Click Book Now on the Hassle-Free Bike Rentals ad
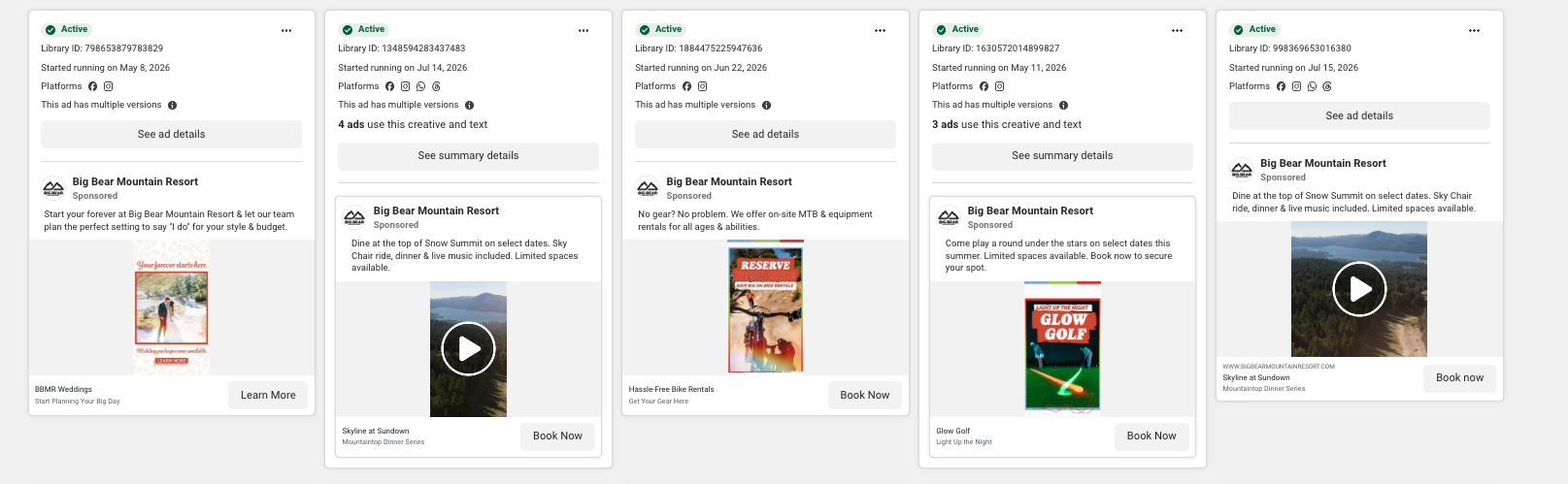This screenshot has height=484, width=1568. (x=865, y=395)
